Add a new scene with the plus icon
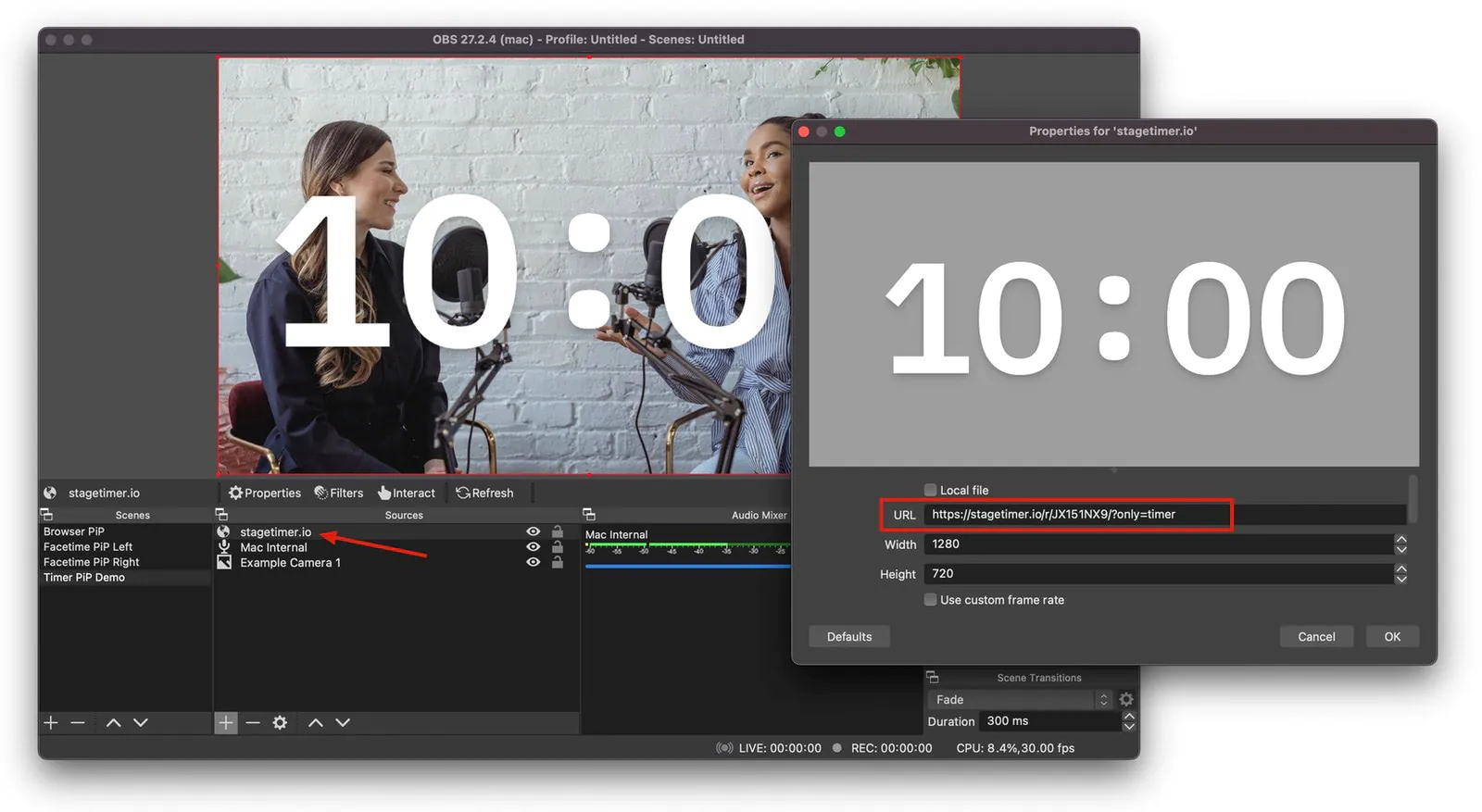Image resolution: width=1482 pixels, height=812 pixels. (51, 722)
